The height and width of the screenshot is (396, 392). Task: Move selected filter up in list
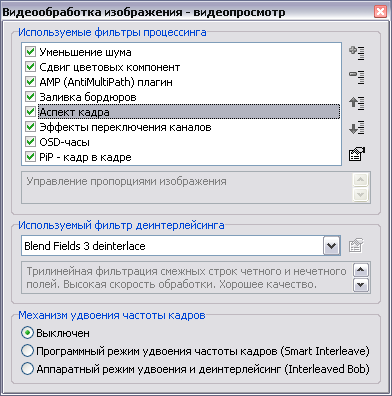(x=357, y=103)
